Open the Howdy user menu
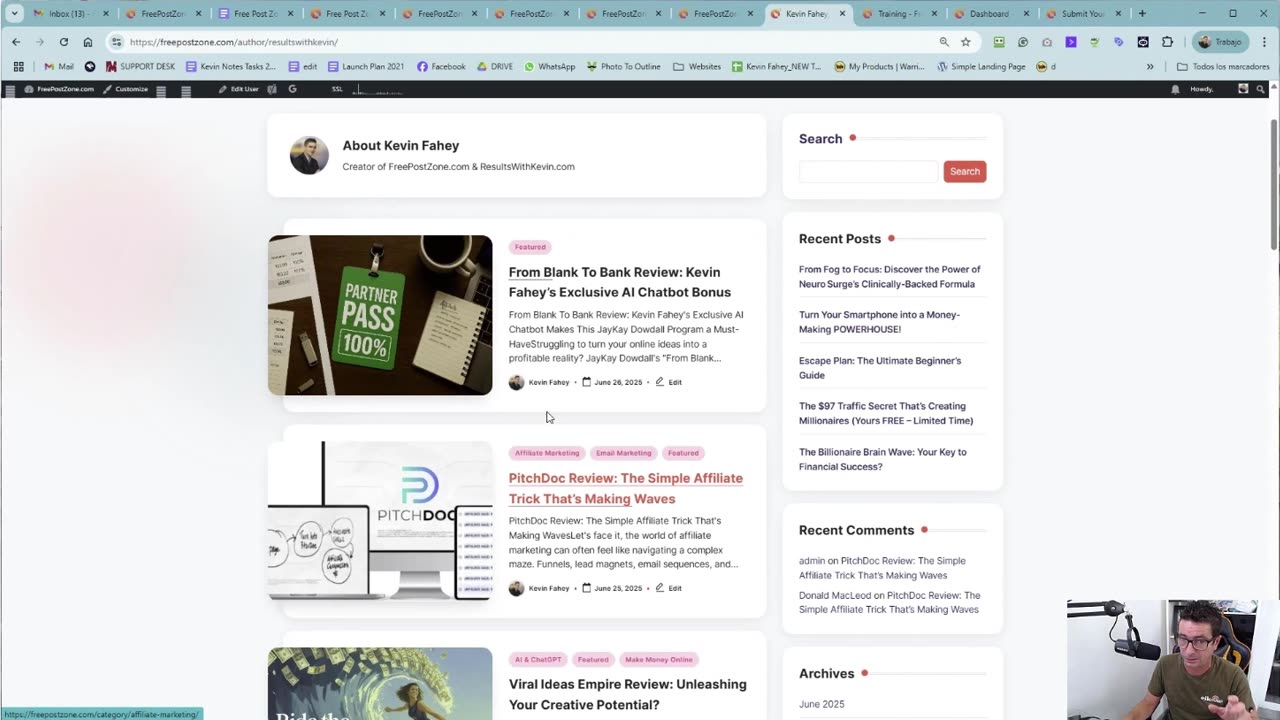The image size is (1280, 720). pos(1218,89)
